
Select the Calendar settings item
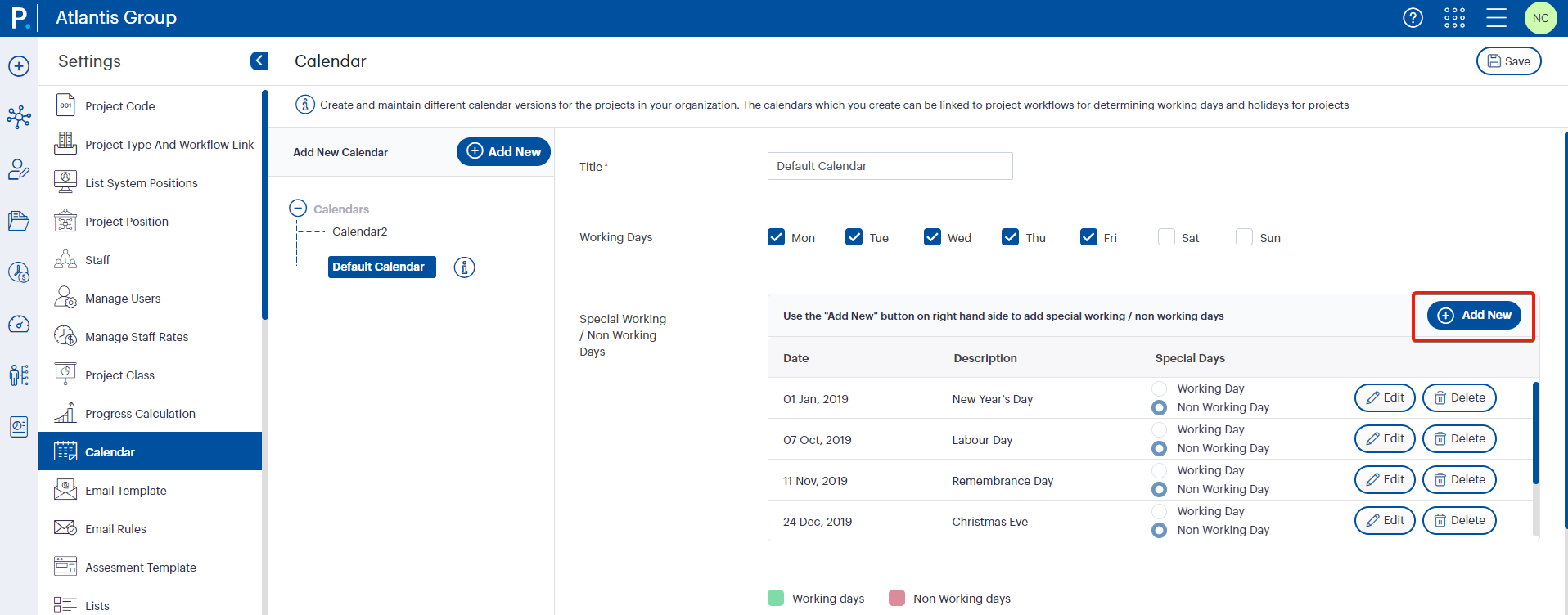coord(150,451)
